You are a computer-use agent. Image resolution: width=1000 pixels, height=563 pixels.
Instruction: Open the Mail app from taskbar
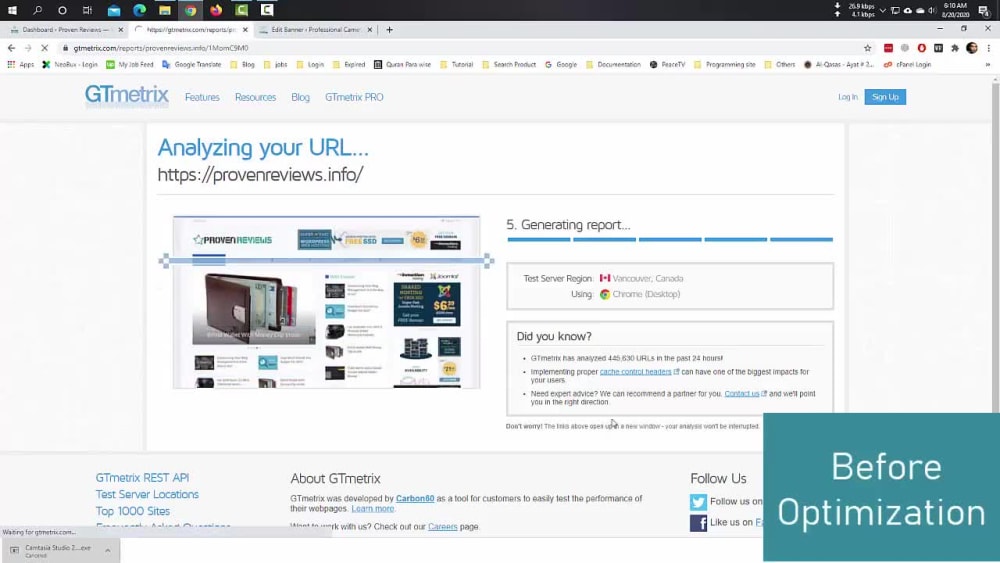(x=114, y=10)
